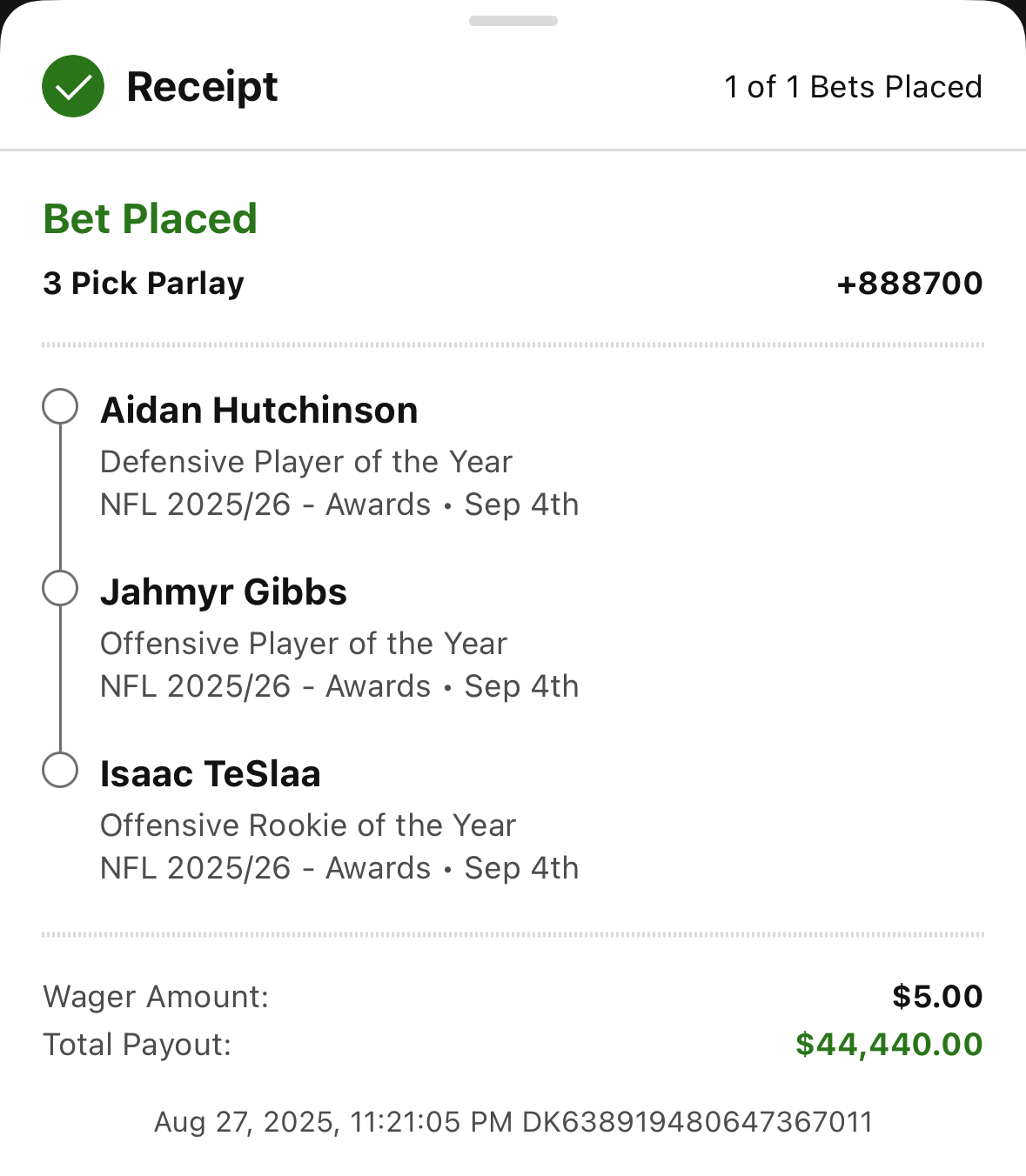The width and height of the screenshot is (1026, 1176).
Task: Tap the +888700 parlay odds
Action: point(909,283)
